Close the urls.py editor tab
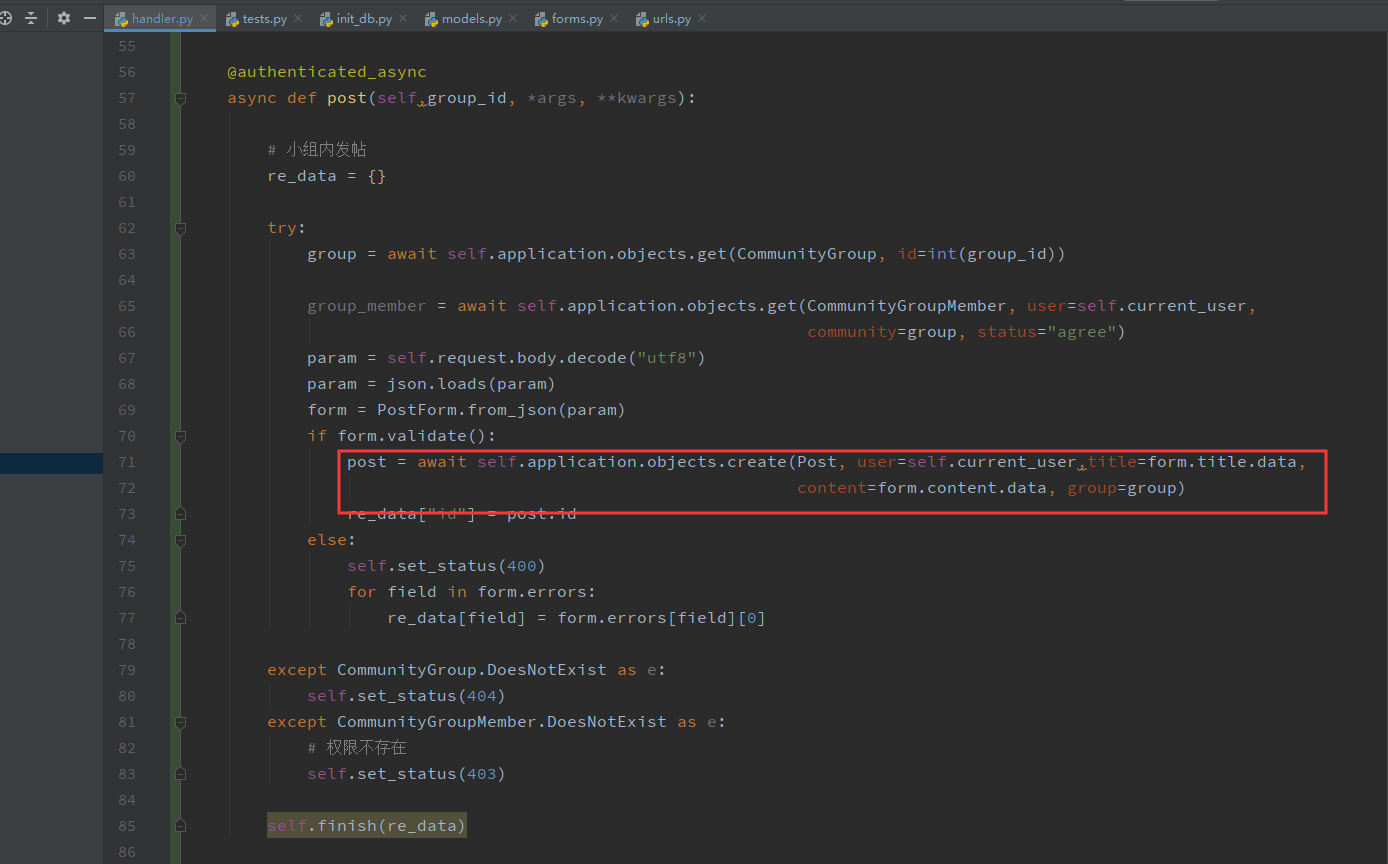 point(702,19)
